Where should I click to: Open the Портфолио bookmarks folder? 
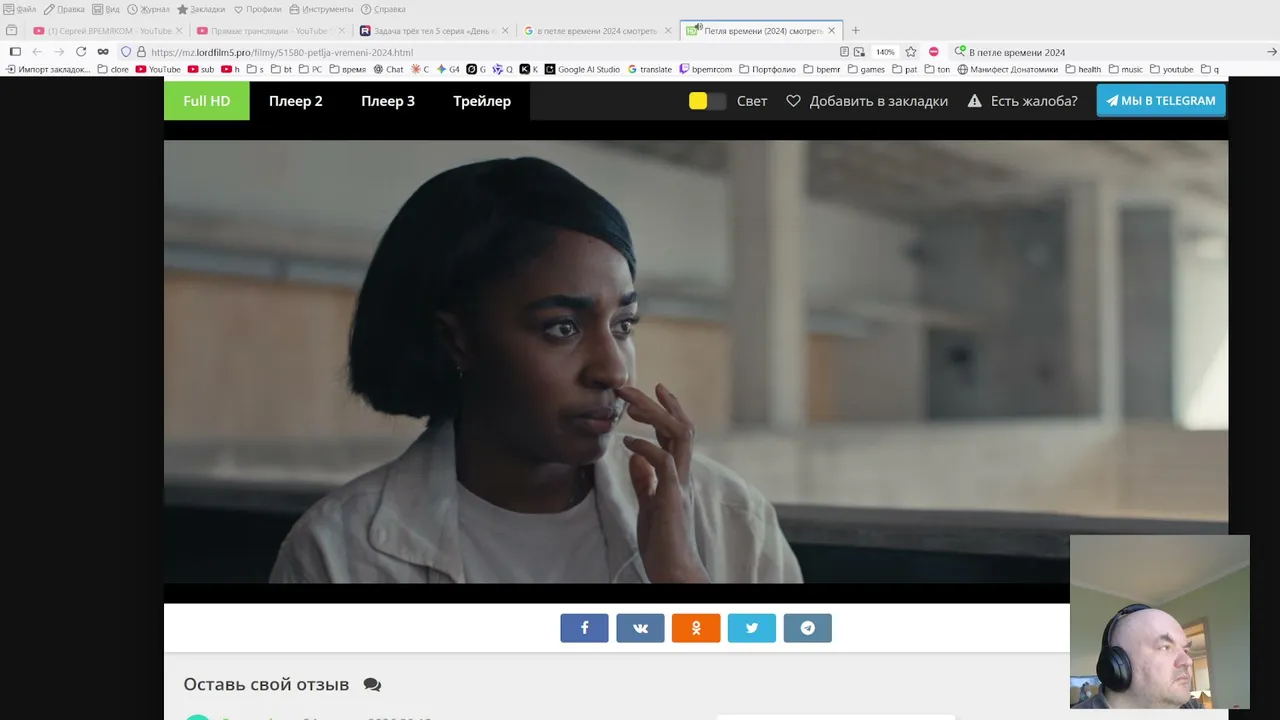pos(767,69)
